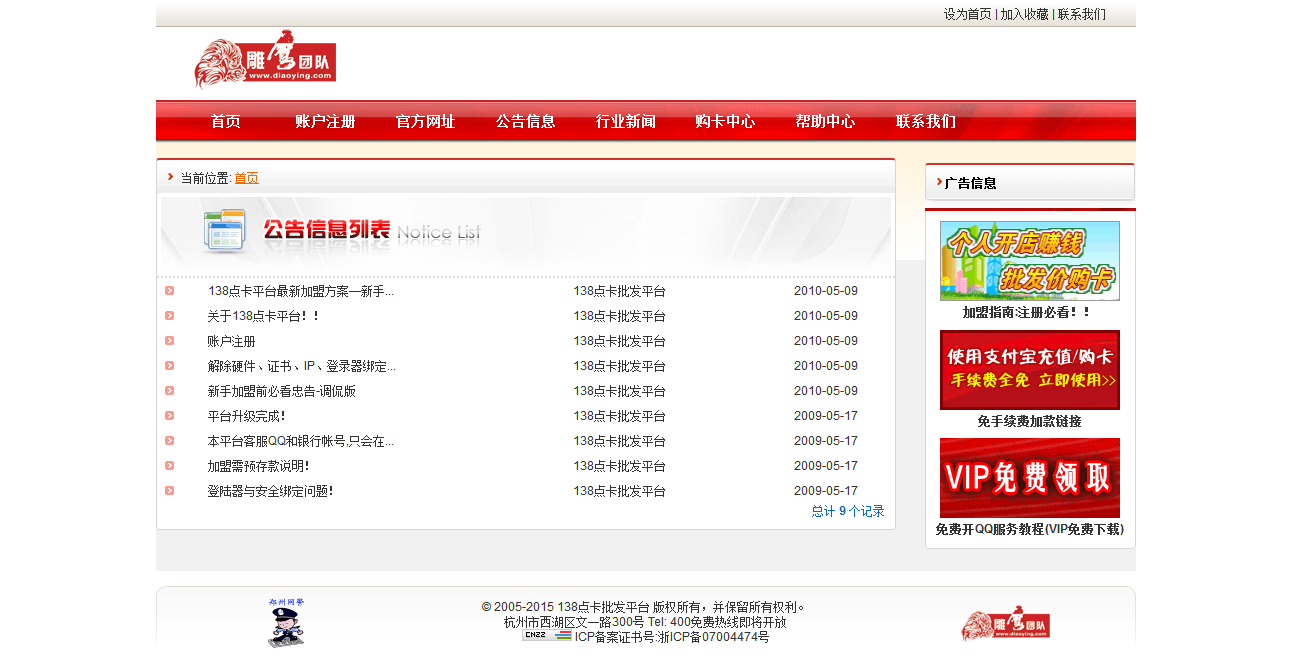Click the police mascot icon in footer

click(x=286, y=622)
